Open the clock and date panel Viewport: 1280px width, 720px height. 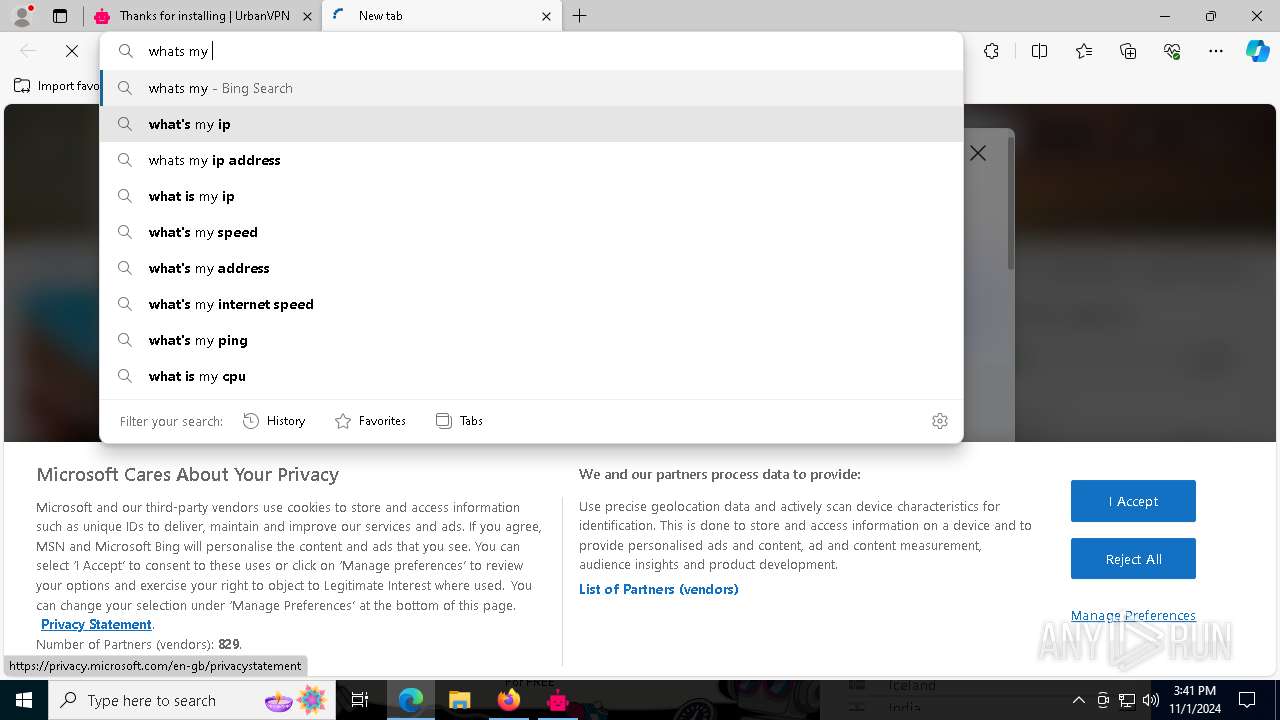point(1195,700)
